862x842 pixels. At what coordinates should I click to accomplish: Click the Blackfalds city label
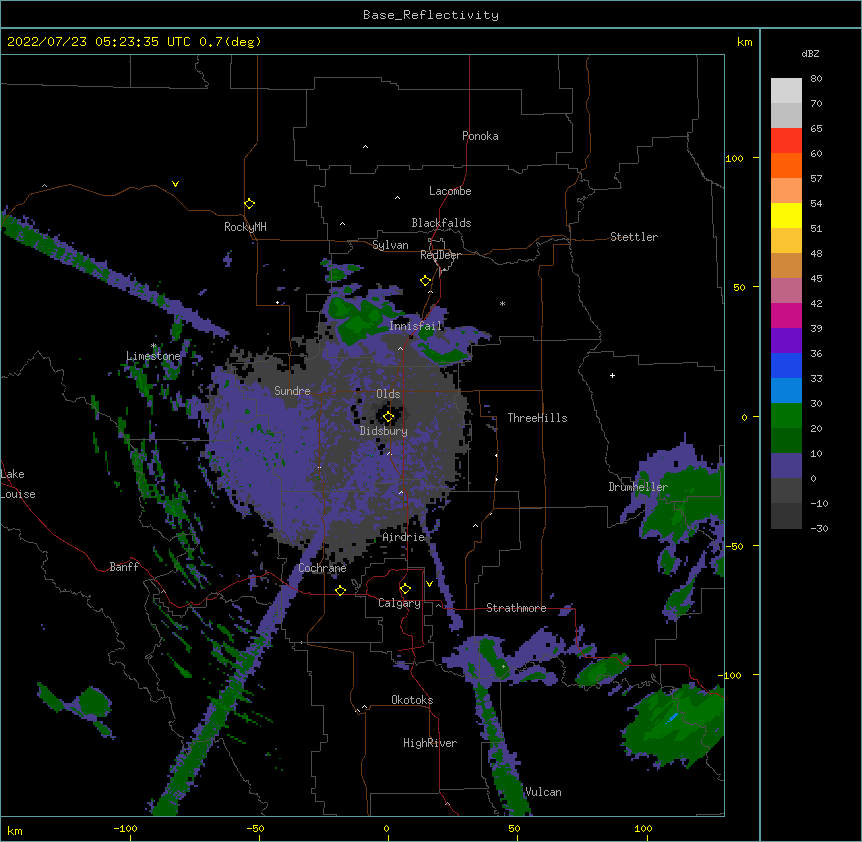441,223
